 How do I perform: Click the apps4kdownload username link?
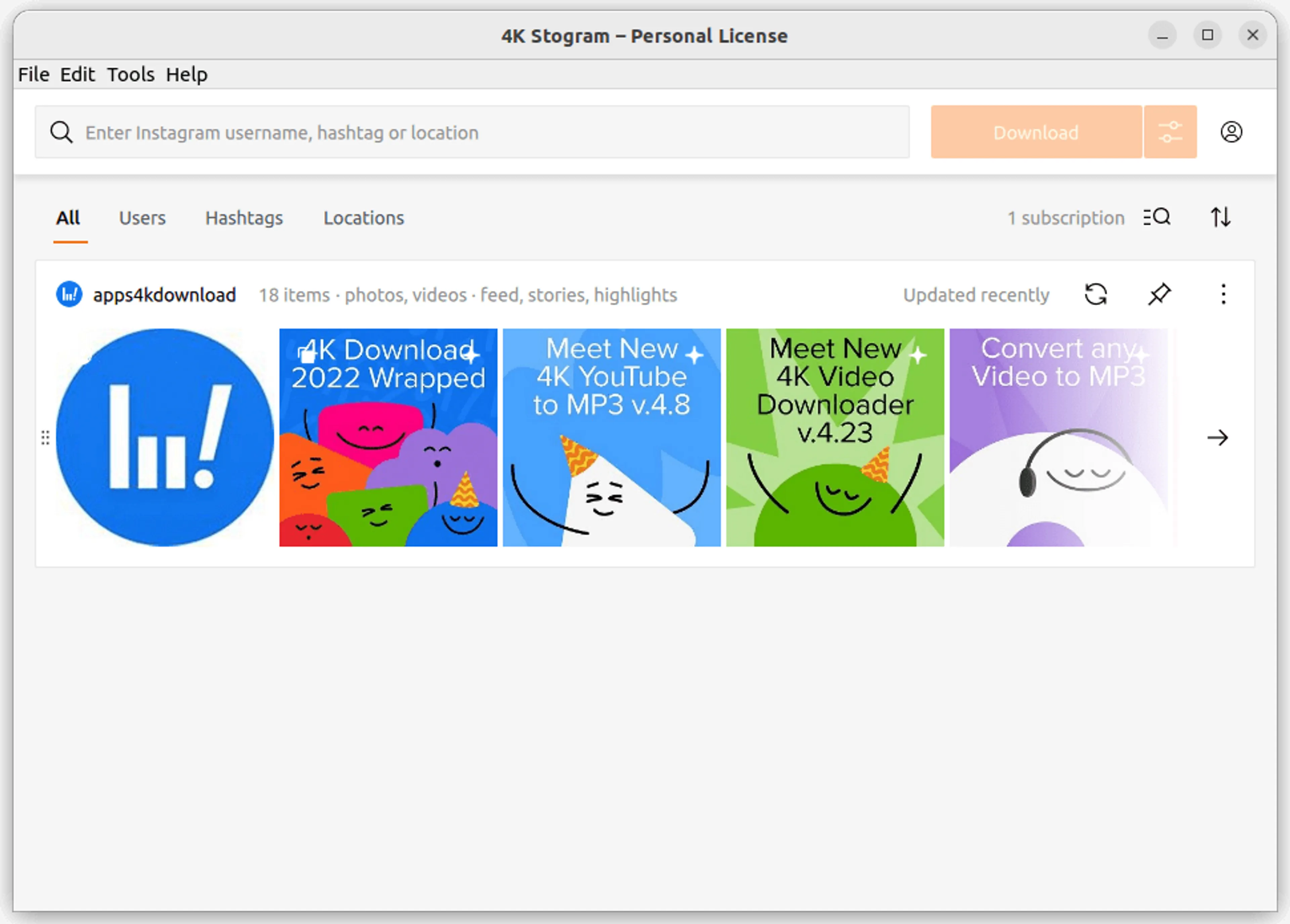click(x=164, y=295)
